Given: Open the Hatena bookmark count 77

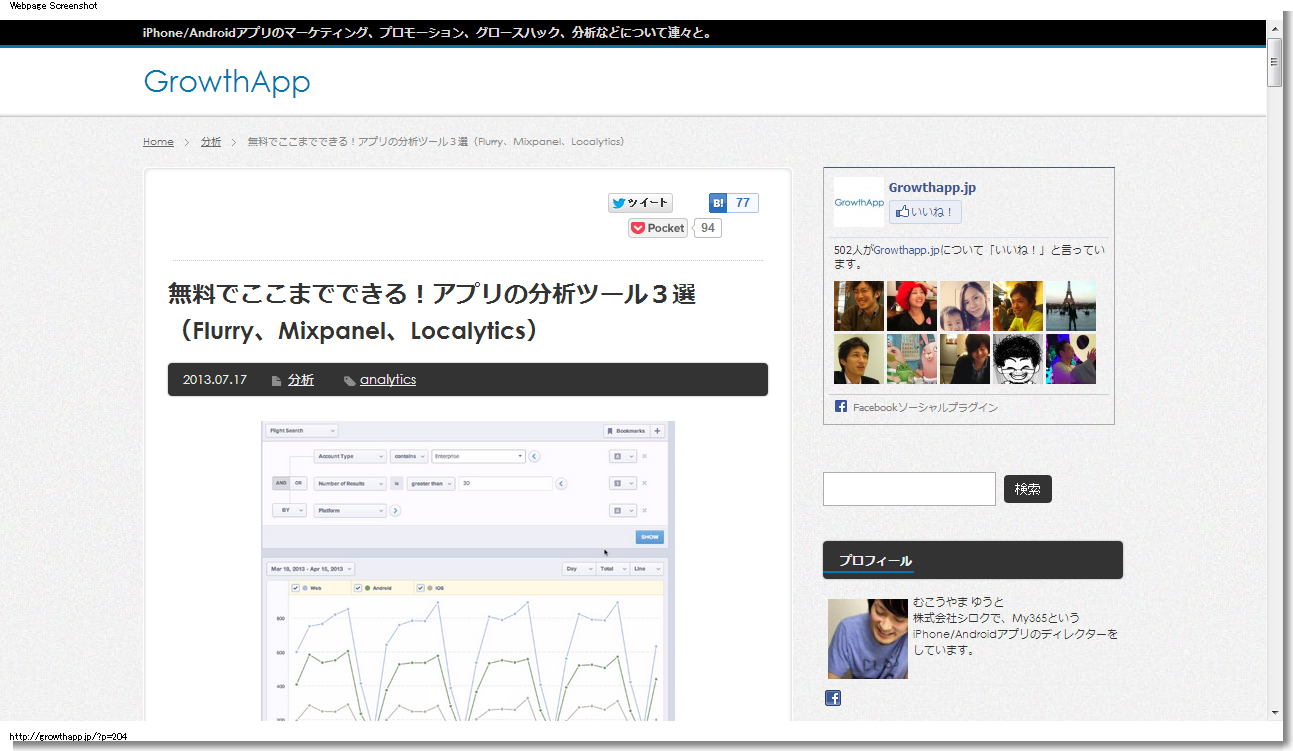Looking at the screenshot, I should point(743,203).
